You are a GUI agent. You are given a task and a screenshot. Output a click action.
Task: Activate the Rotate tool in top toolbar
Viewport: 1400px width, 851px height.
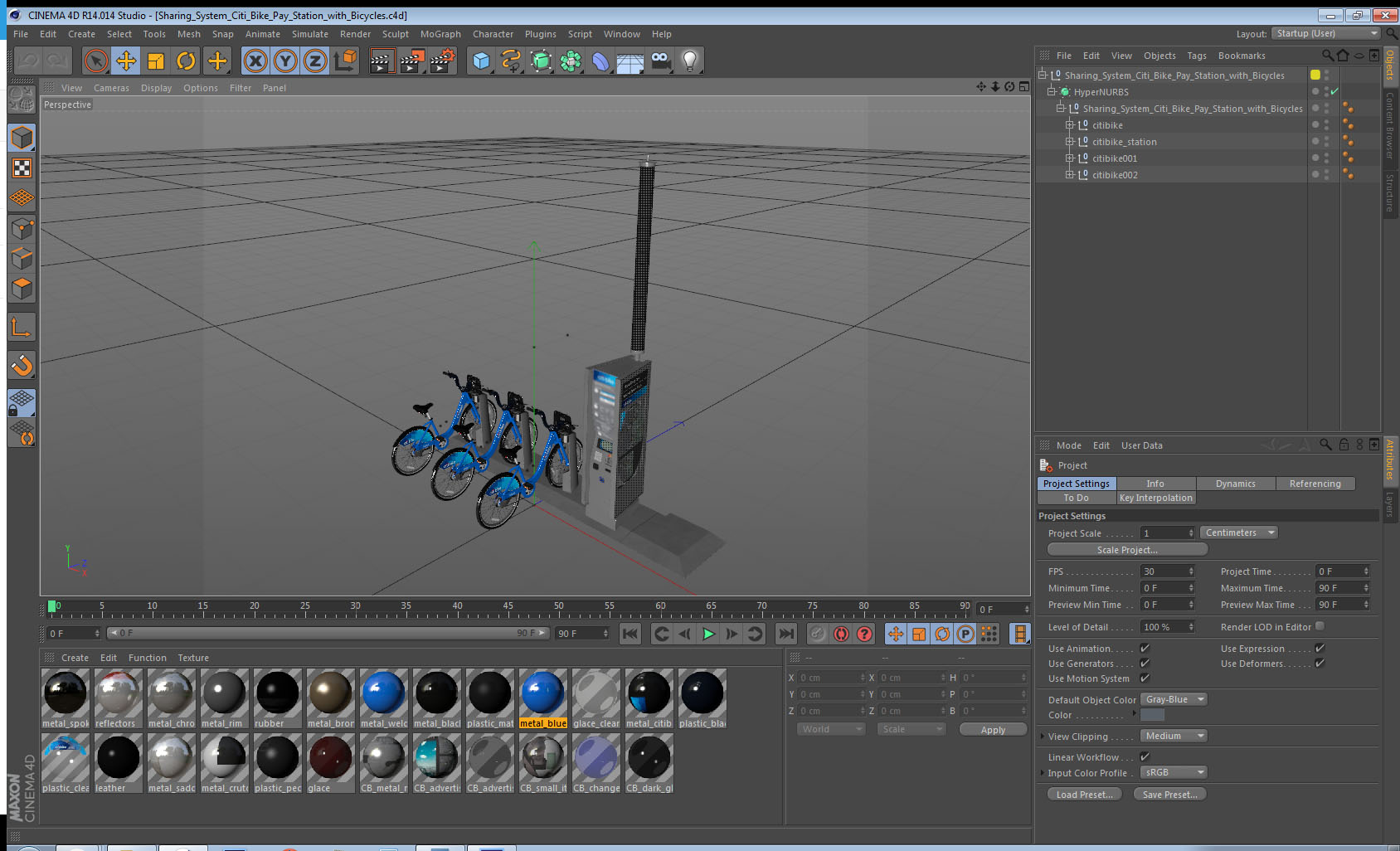point(186,61)
